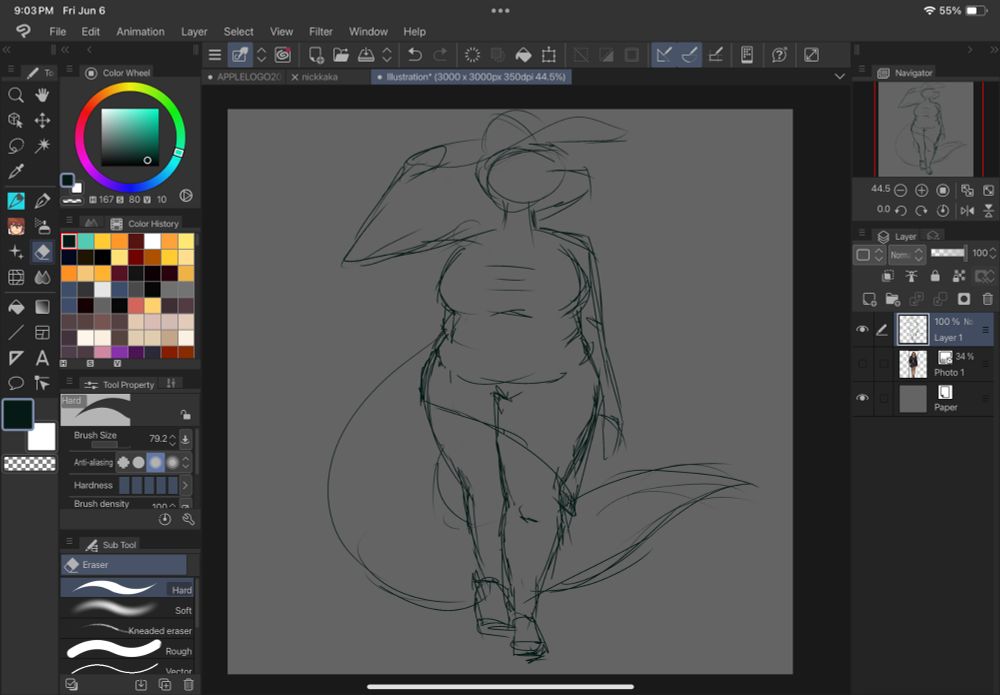This screenshot has height=695, width=1000.
Task: Expand the canvas tab list chevron
Action: point(840,77)
